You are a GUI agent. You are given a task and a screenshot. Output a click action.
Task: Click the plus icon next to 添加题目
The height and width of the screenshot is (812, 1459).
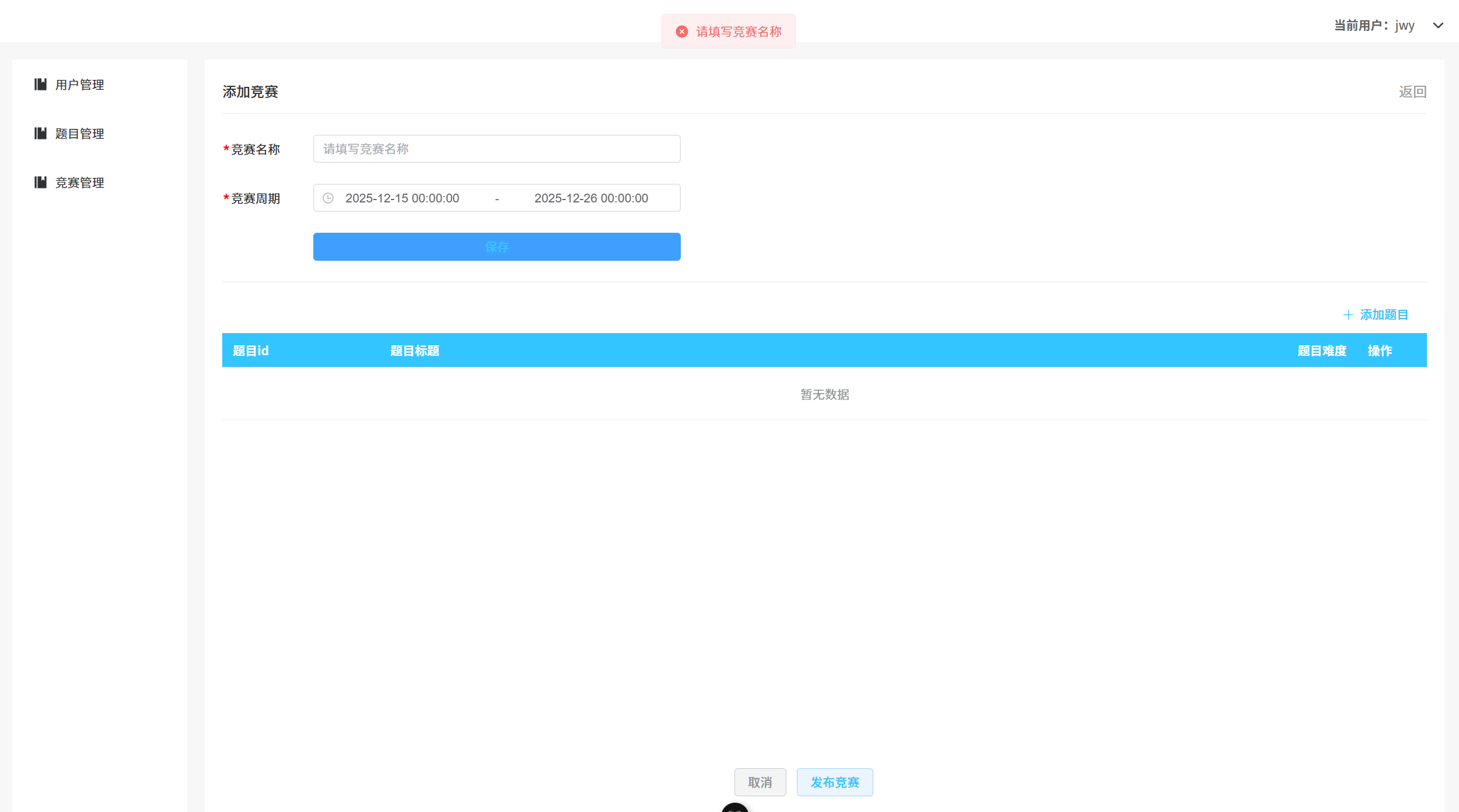click(1349, 314)
